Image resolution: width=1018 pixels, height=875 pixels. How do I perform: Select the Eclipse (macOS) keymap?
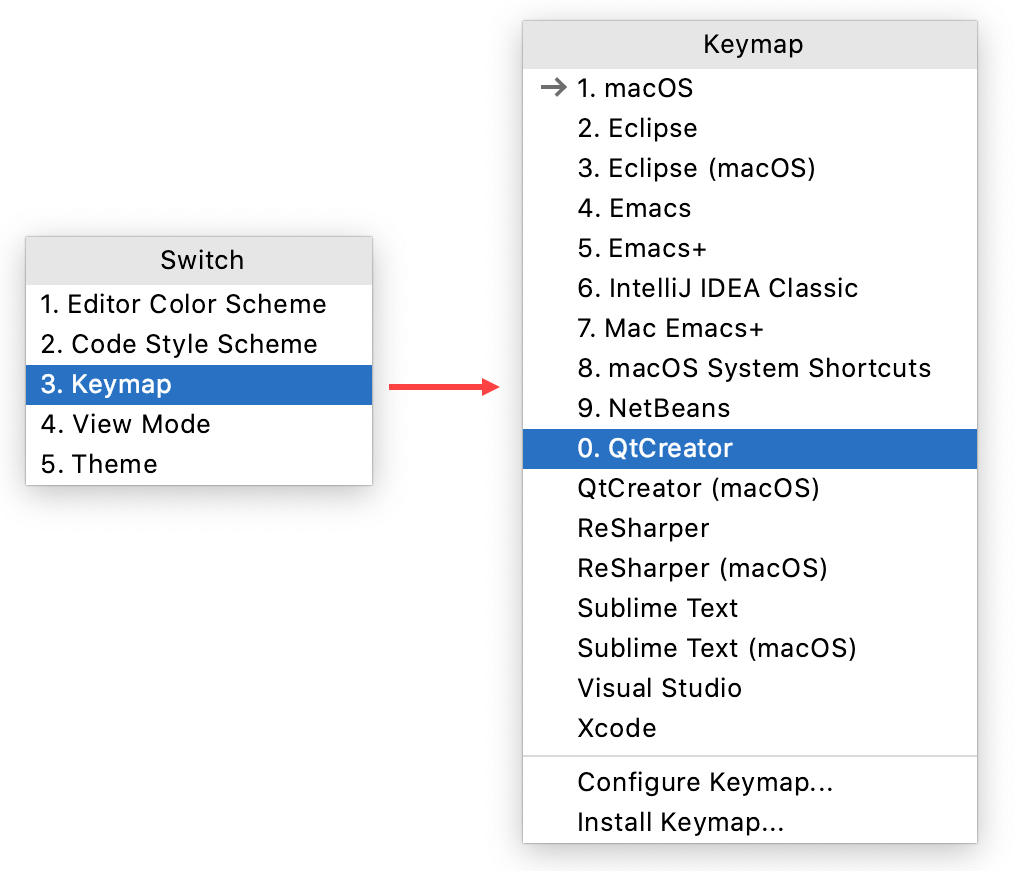pos(695,168)
